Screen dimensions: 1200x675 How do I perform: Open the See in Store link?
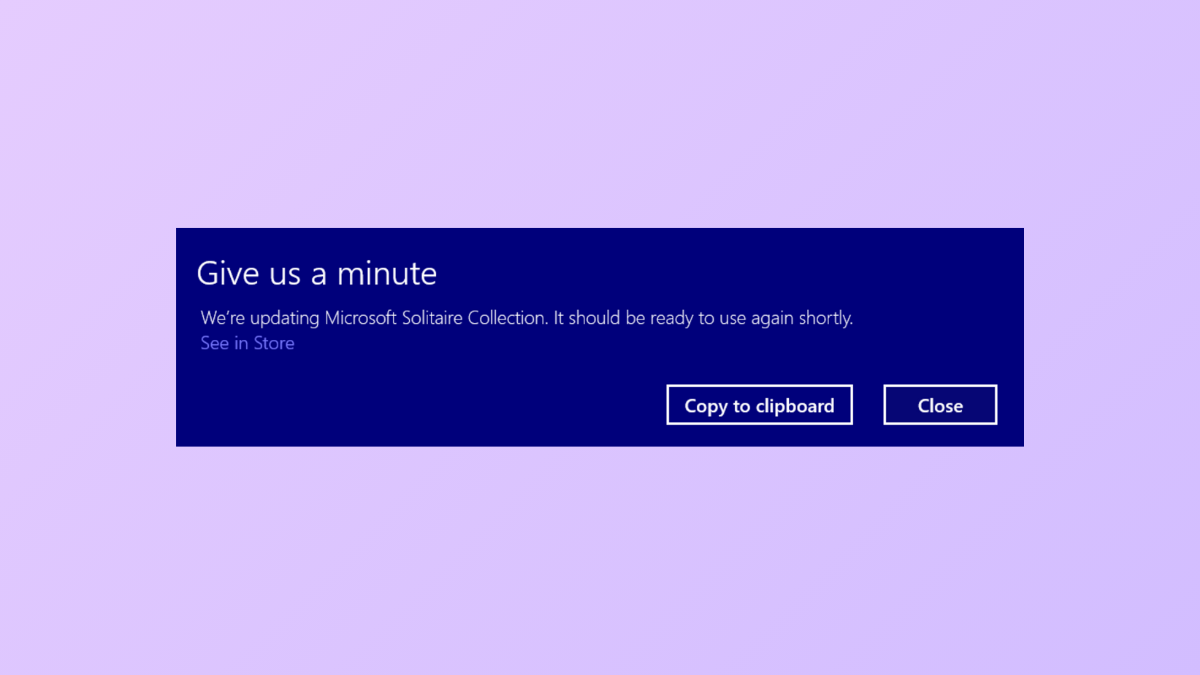tap(247, 343)
